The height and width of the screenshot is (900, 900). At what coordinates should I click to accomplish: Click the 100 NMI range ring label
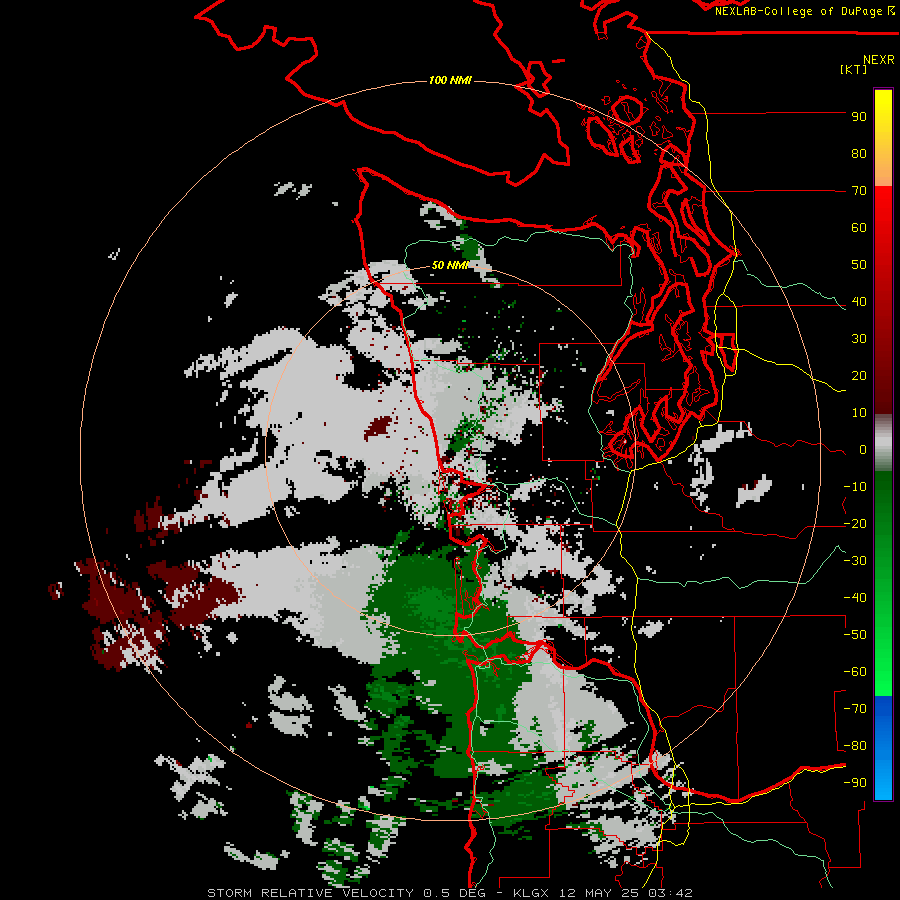point(450,80)
